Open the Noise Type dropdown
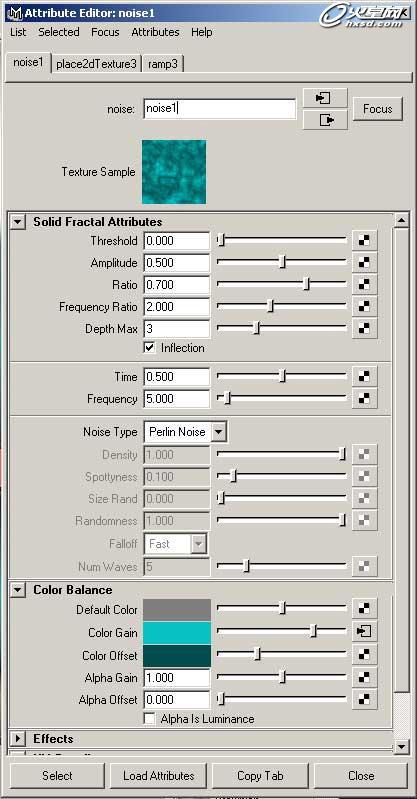 (x=186, y=432)
